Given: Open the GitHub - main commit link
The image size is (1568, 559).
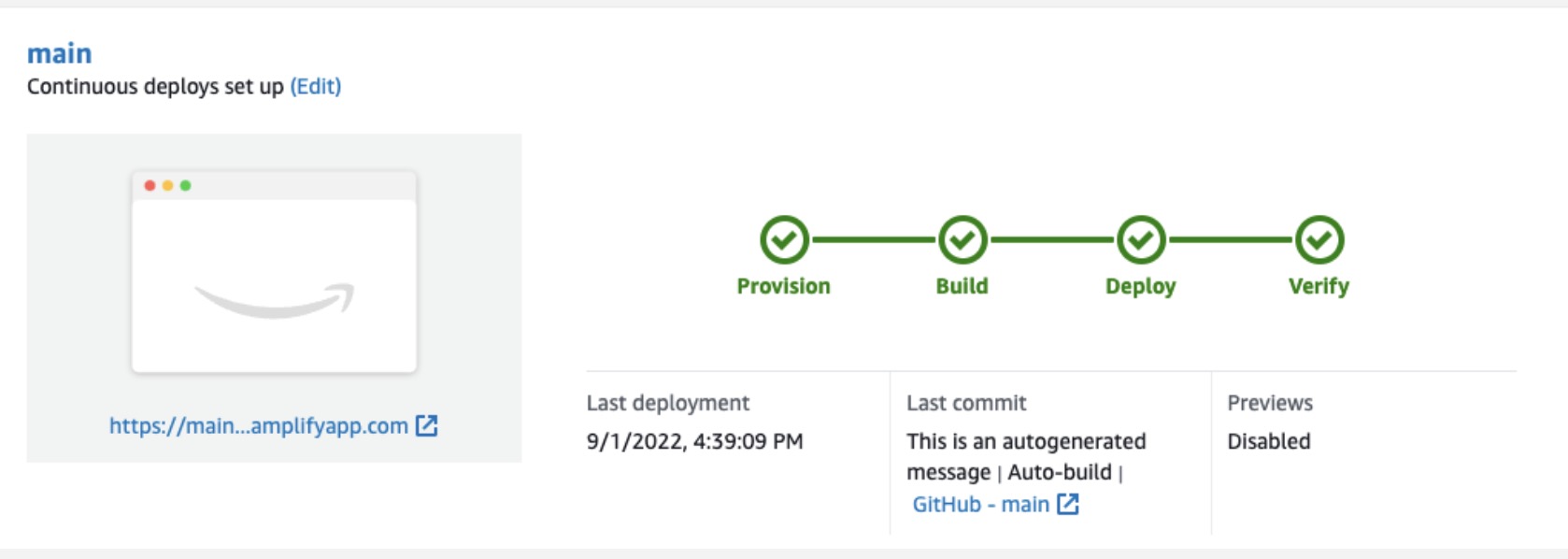Looking at the screenshot, I should pos(980,505).
